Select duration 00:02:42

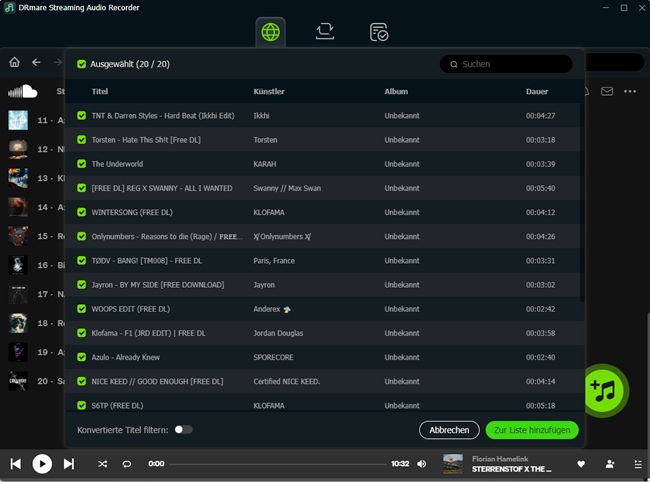[x=540, y=309]
